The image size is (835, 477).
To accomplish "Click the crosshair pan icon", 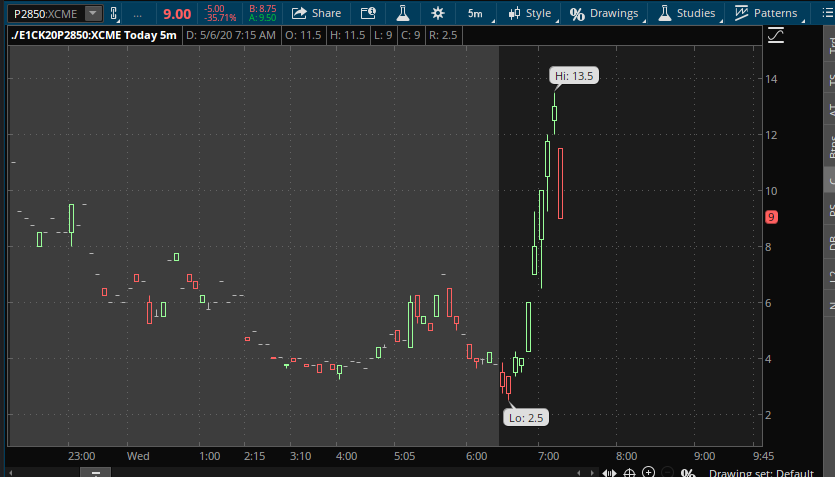I will pyautogui.click(x=629, y=472).
